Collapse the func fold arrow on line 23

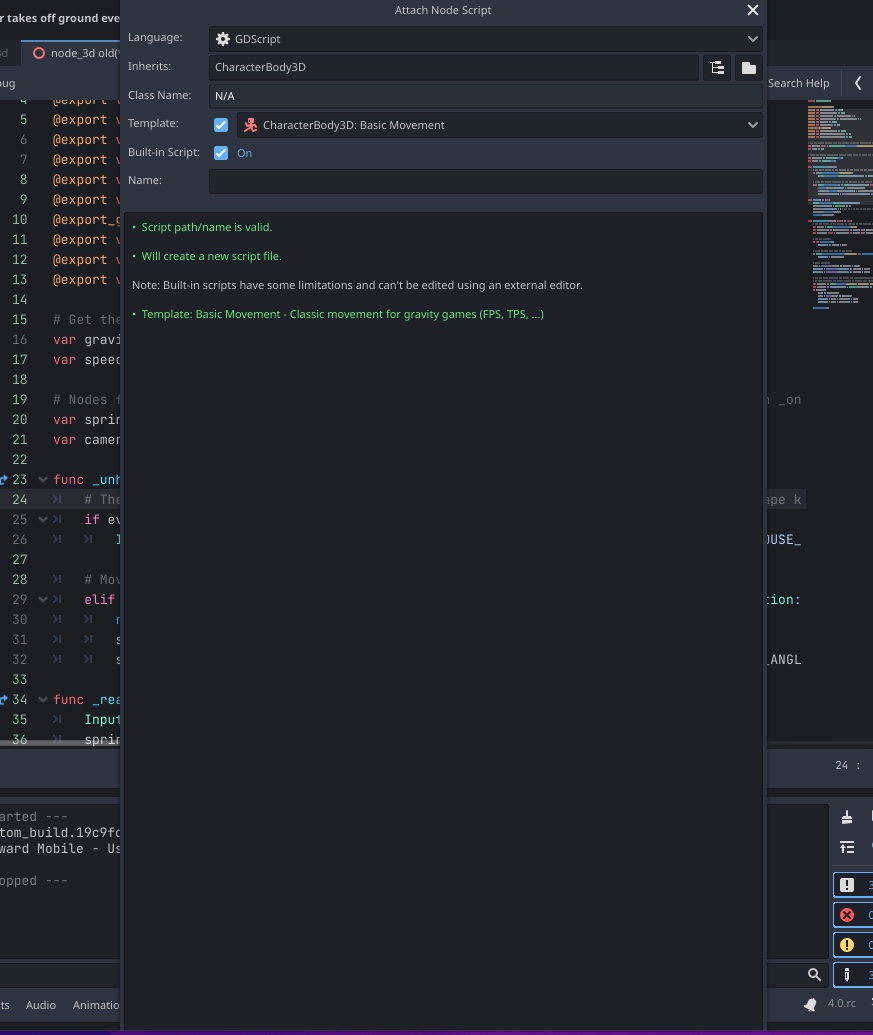click(41, 479)
